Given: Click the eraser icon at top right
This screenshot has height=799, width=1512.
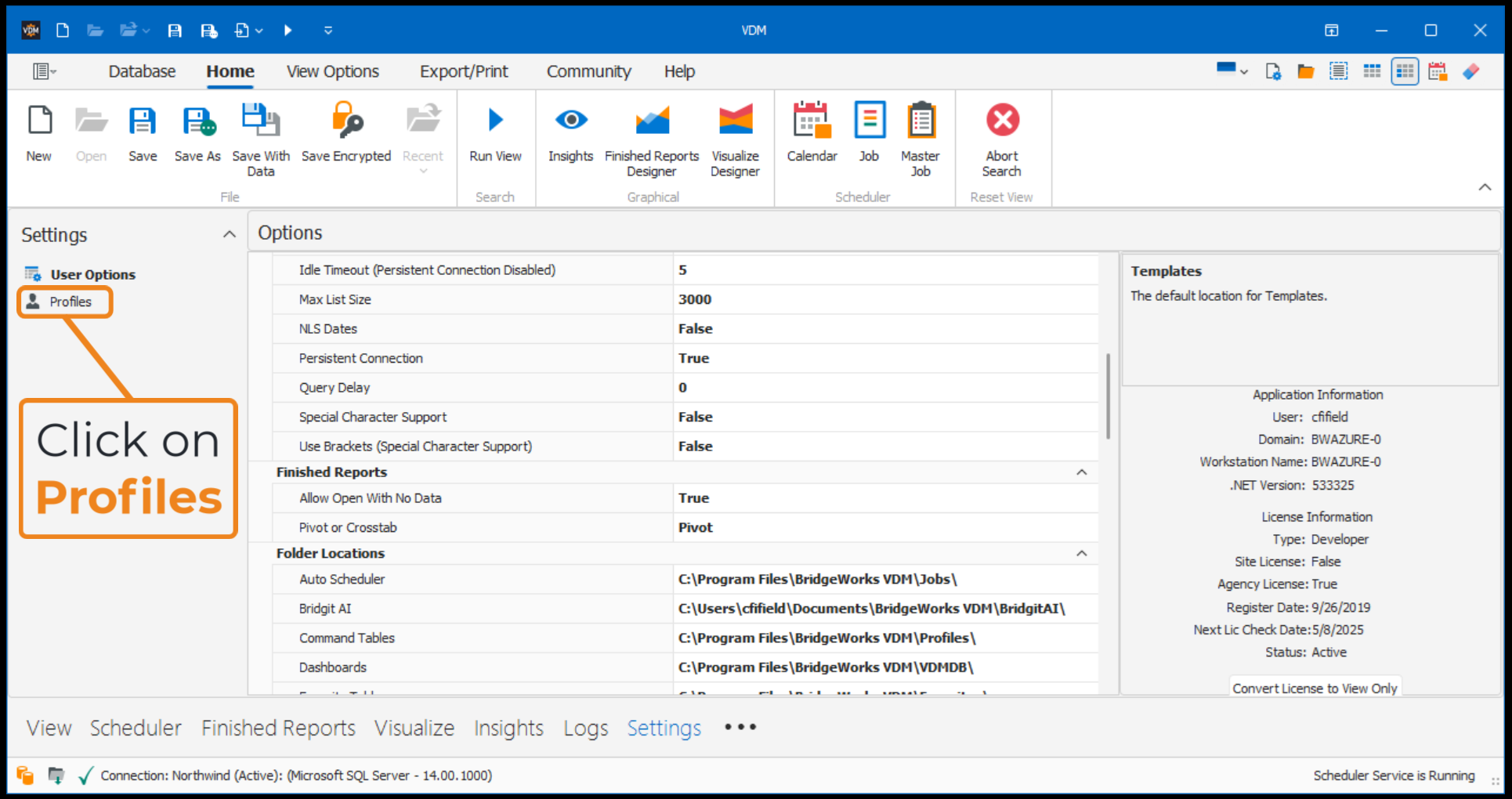Looking at the screenshot, I should [1470, 72].
